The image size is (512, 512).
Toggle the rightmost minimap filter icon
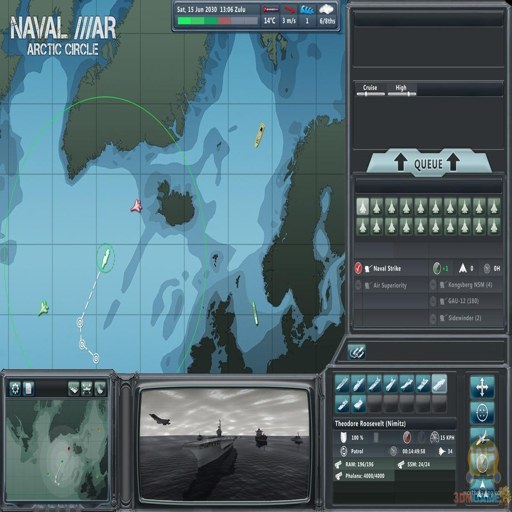point(100,388)
